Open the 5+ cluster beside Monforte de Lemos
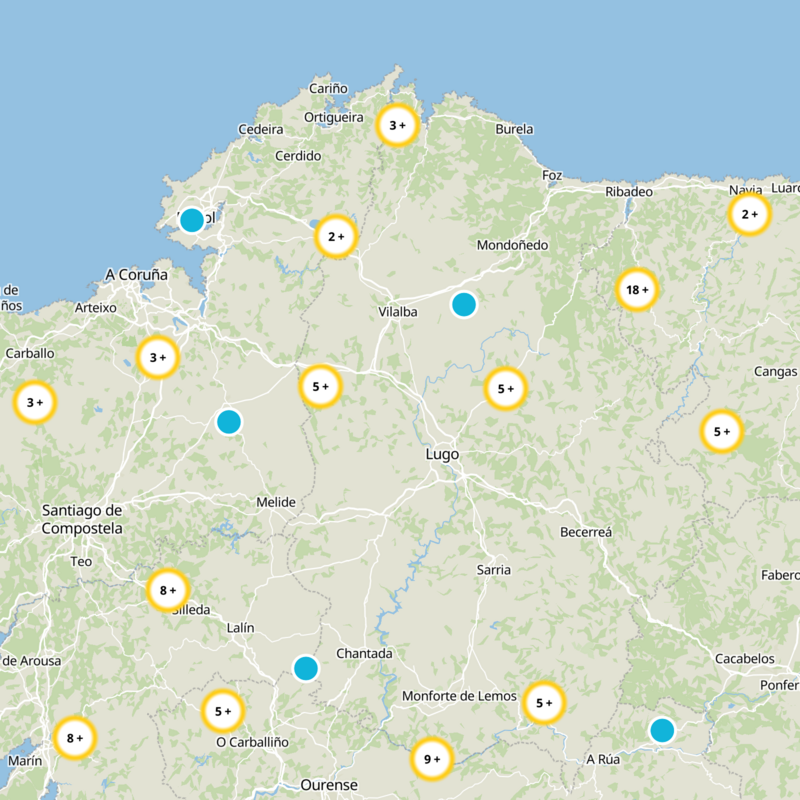Screen dimensions: 800x800 (544, 703)
